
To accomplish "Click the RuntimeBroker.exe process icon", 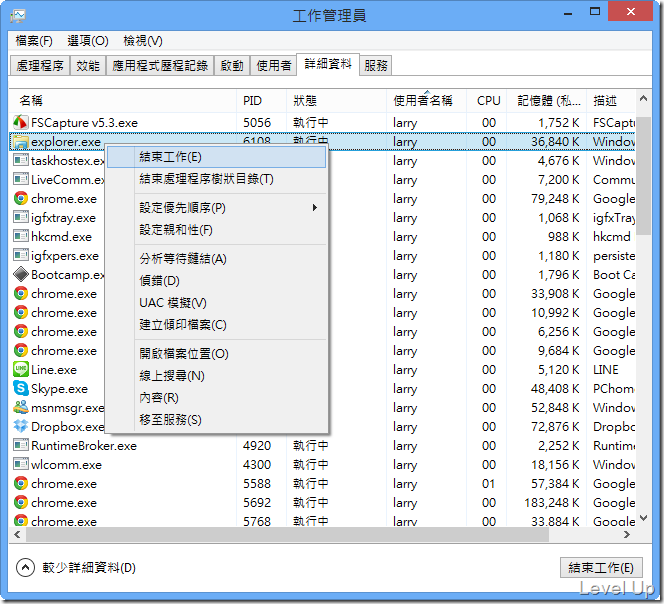I will (20, 445).
